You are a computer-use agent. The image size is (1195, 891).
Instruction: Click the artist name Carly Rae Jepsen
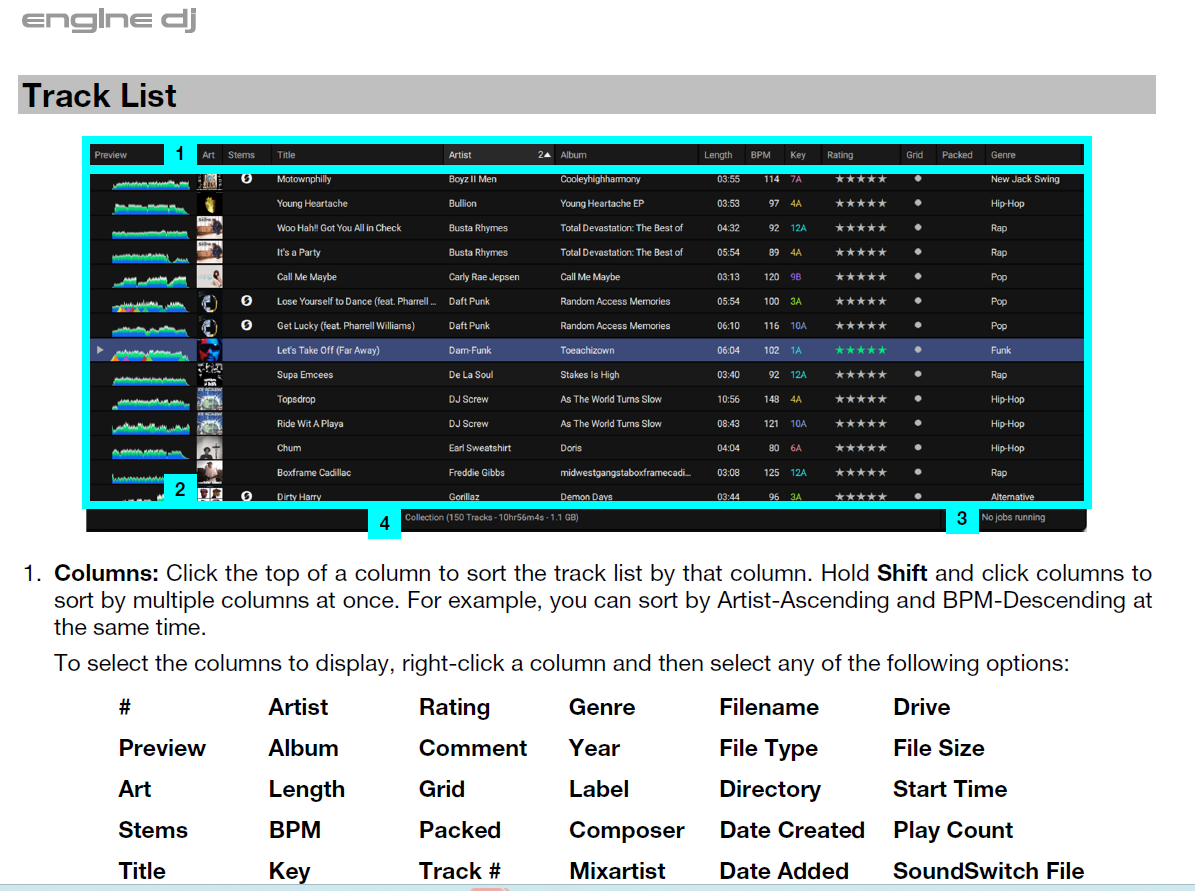(x=484, y=277)
